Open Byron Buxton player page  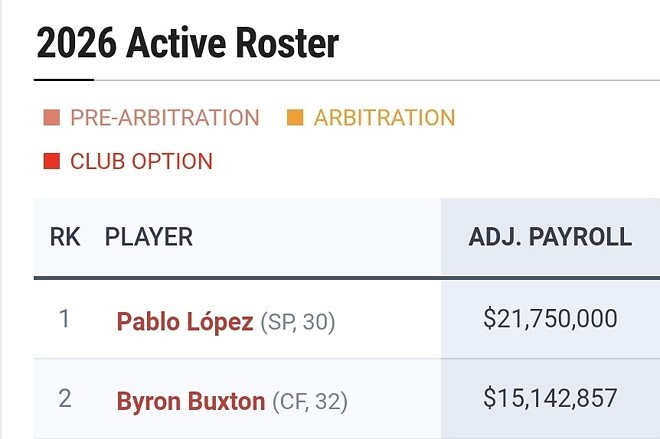coord(191,401)
